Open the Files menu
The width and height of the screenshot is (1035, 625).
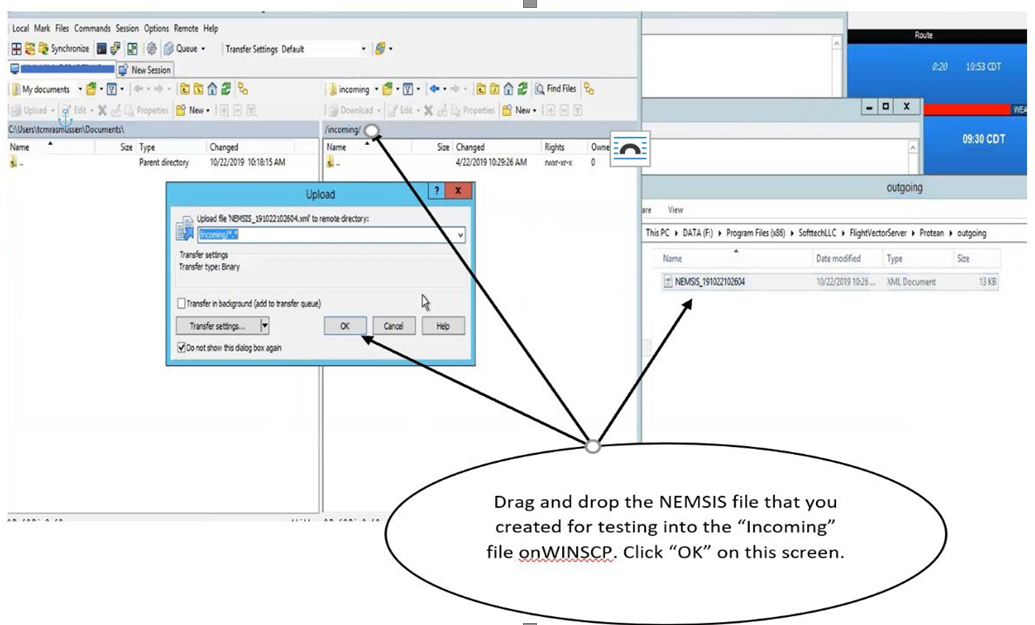coord(62,28)
